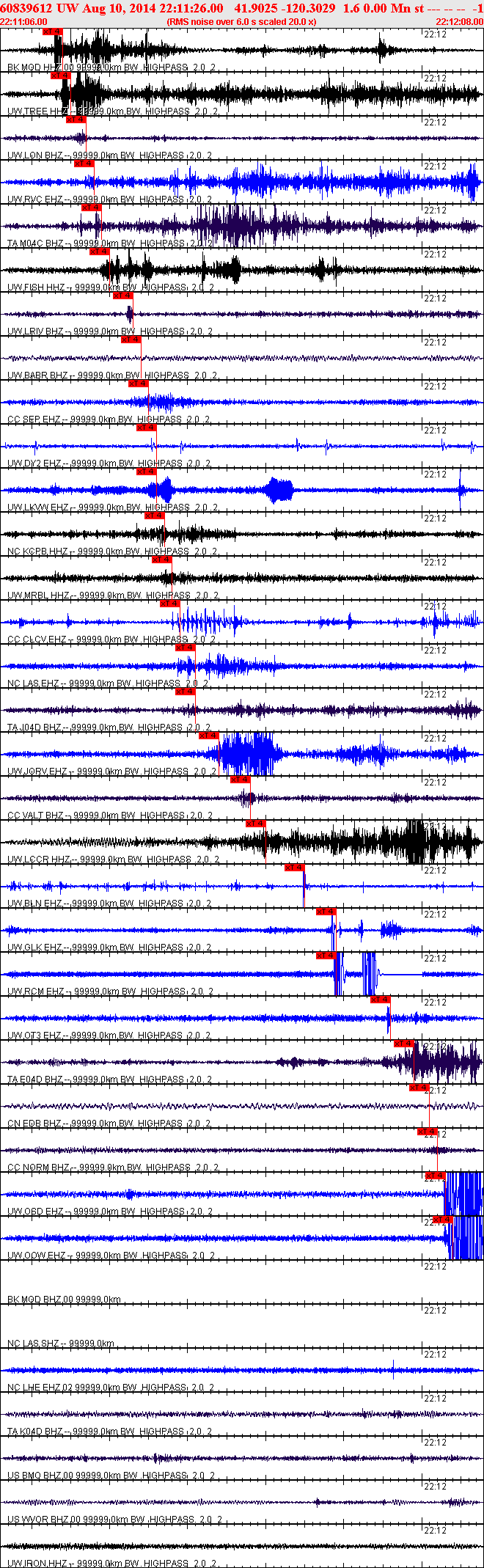Click the red pick flag on UW BABR trace
This screenshot has height=1568, width=484.
click(x=131, y=340)
